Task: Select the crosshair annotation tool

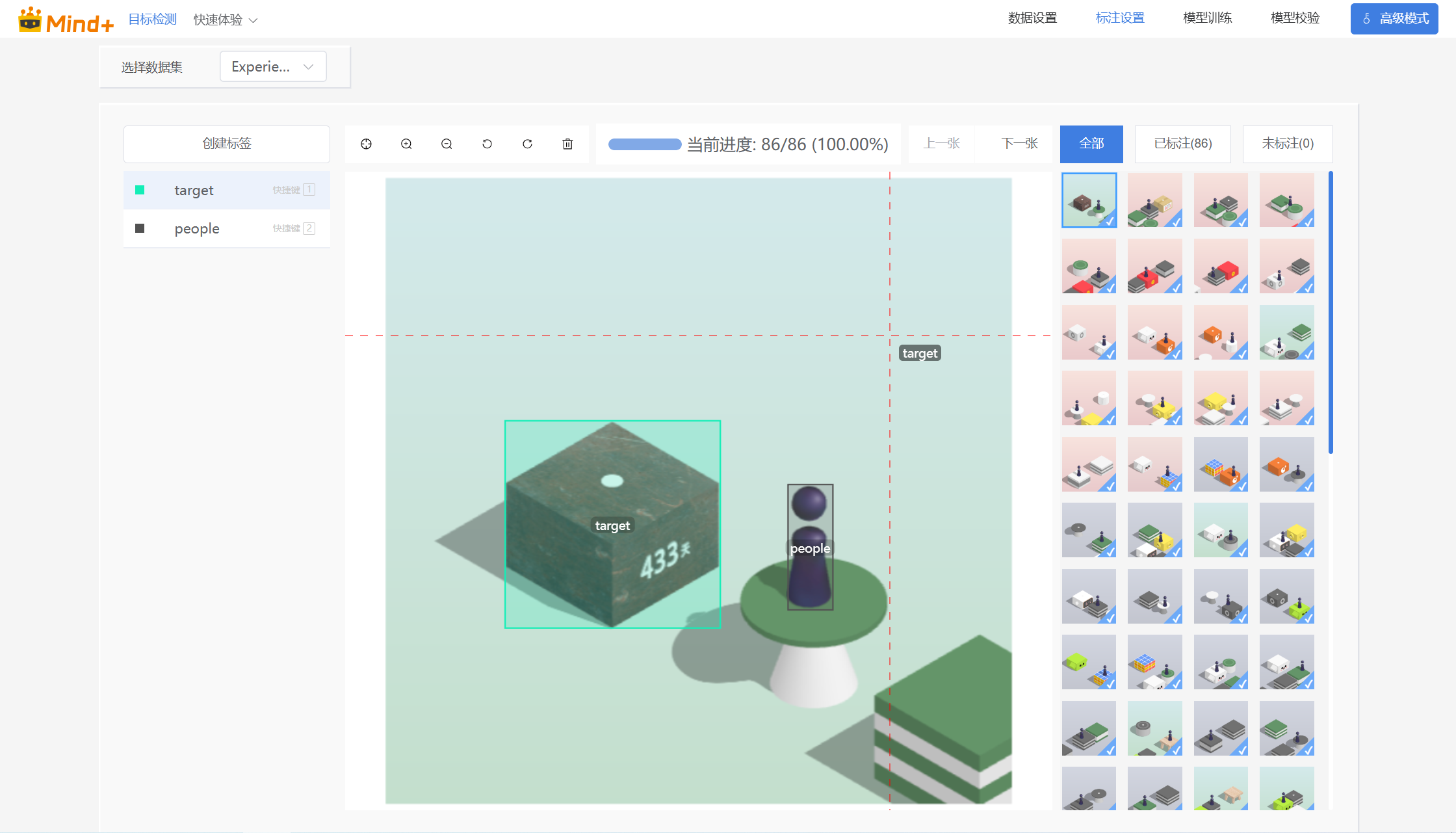Action: (366, 144)
